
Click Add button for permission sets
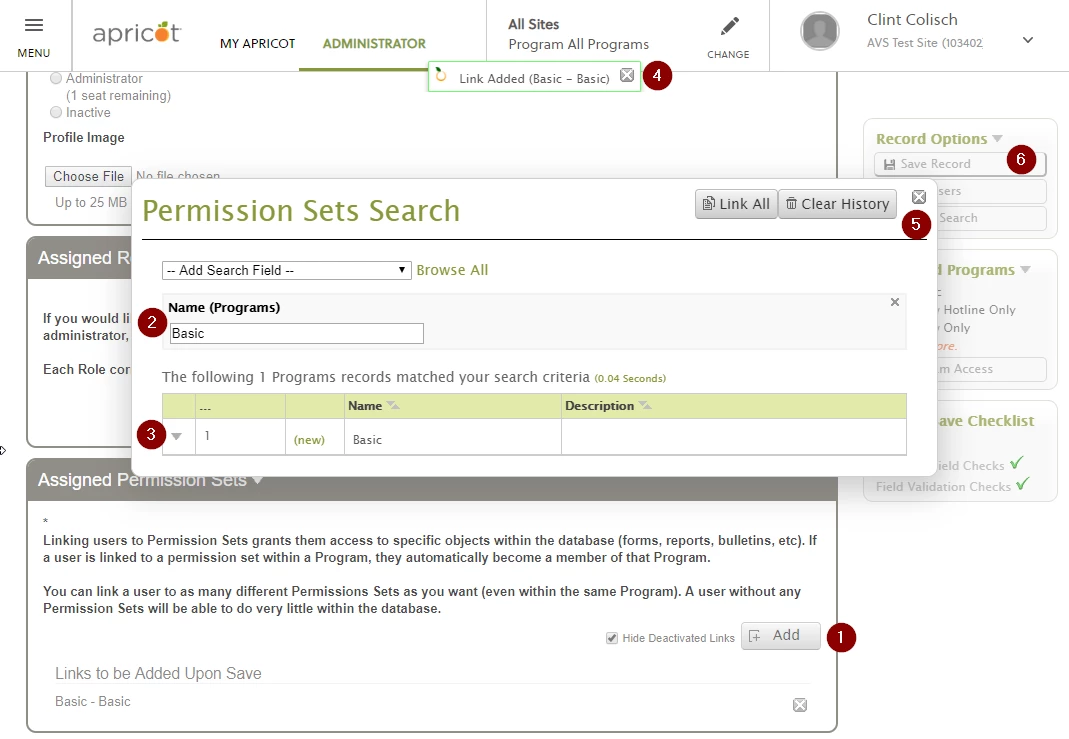pos(781,635)
